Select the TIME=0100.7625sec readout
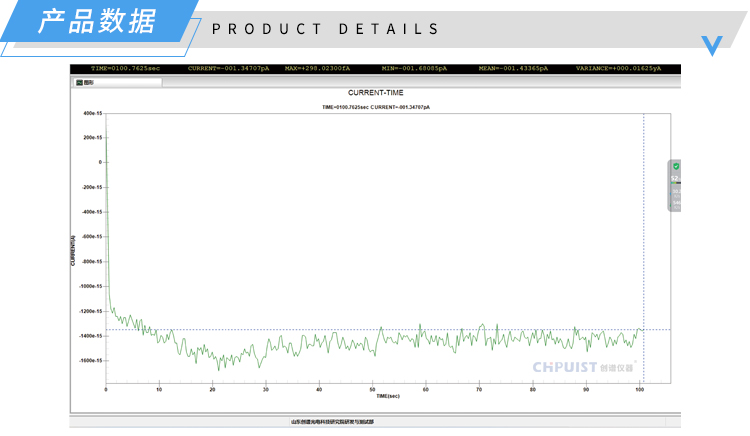Screen dimensions: 750x436 point(126,68)
